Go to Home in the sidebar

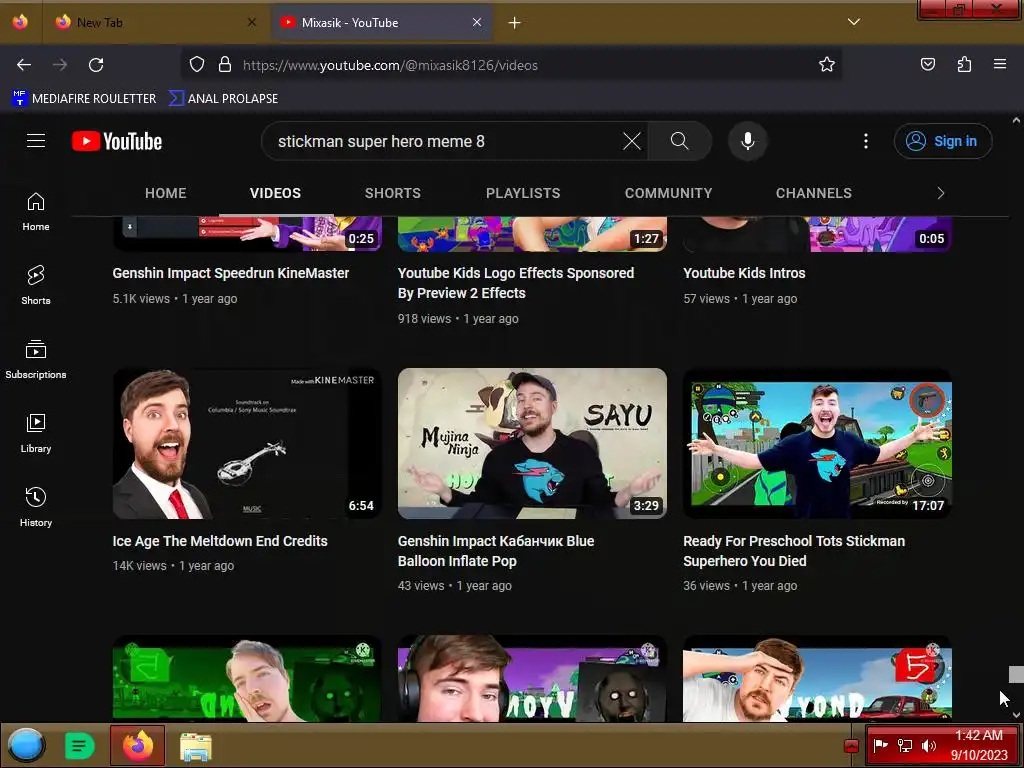click(36, 212)
